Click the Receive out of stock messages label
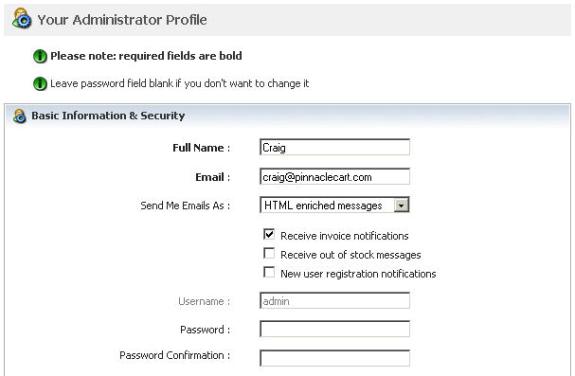Image resolution: width=575 pixels, height=376 pixels. click(351, 255)
